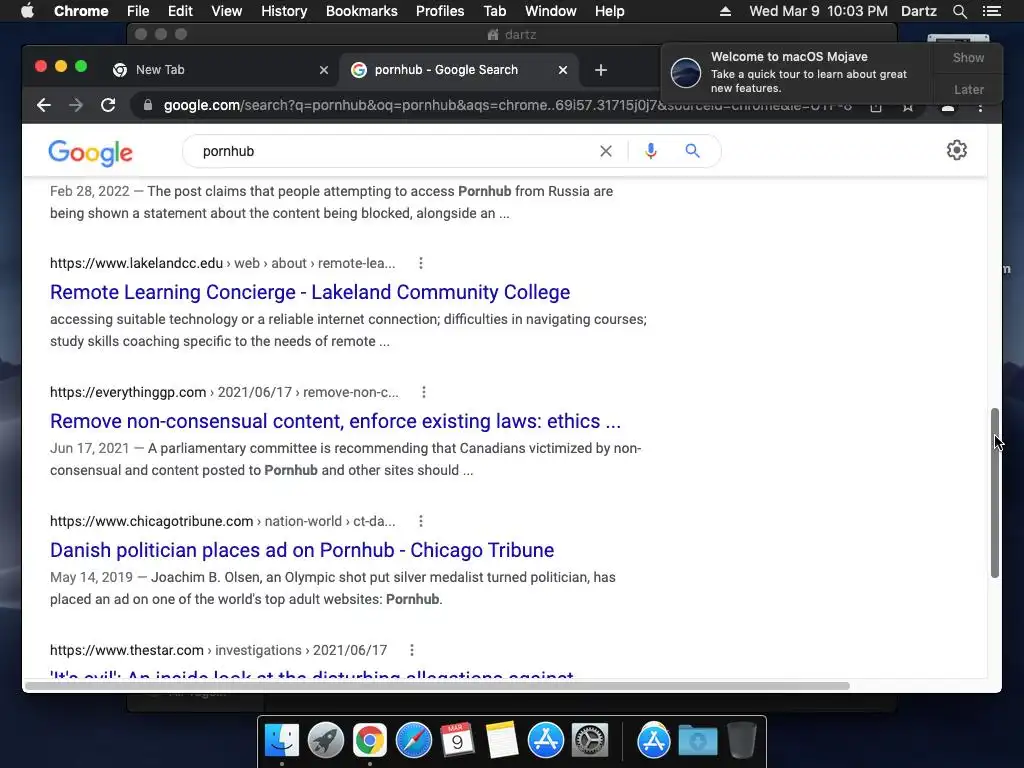This screenshot has height=768, width=1024.
Task: Open the Help menu
Action: pyautogui.click(x=609, y=11)
